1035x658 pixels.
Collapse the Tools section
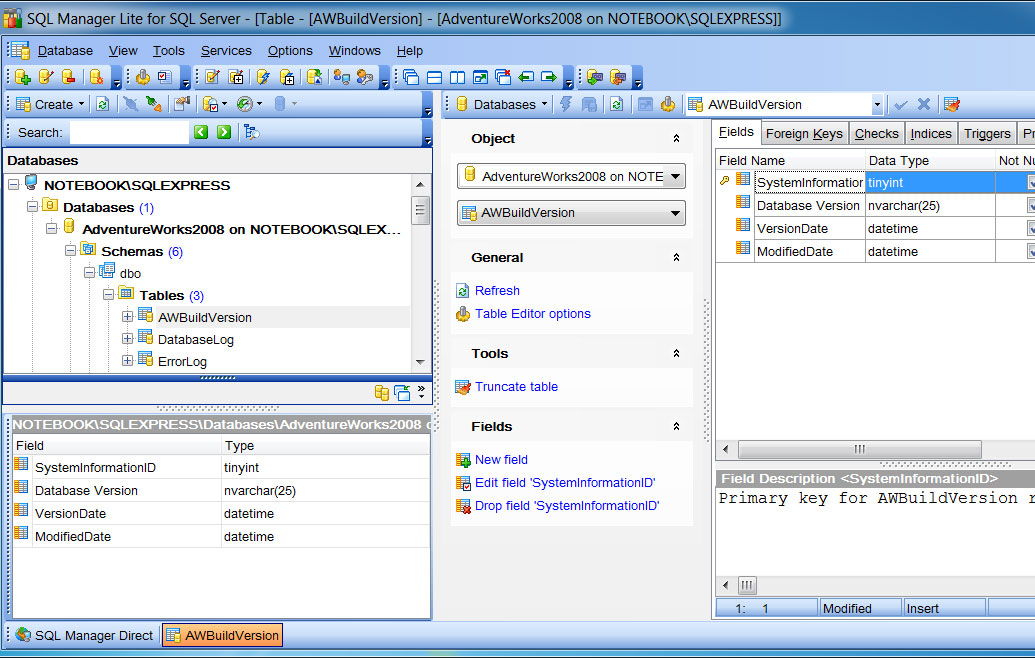[x=676, y=354]
